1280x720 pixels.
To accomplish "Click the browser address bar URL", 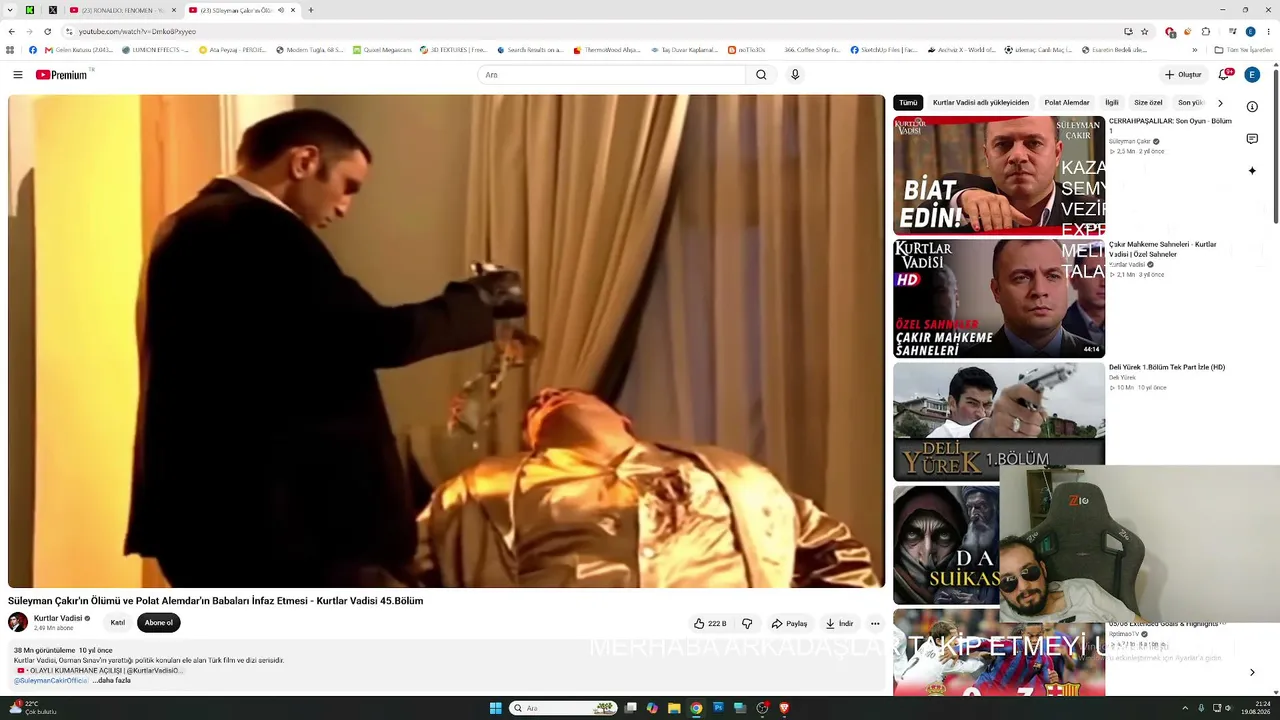I will click(138, 31).
